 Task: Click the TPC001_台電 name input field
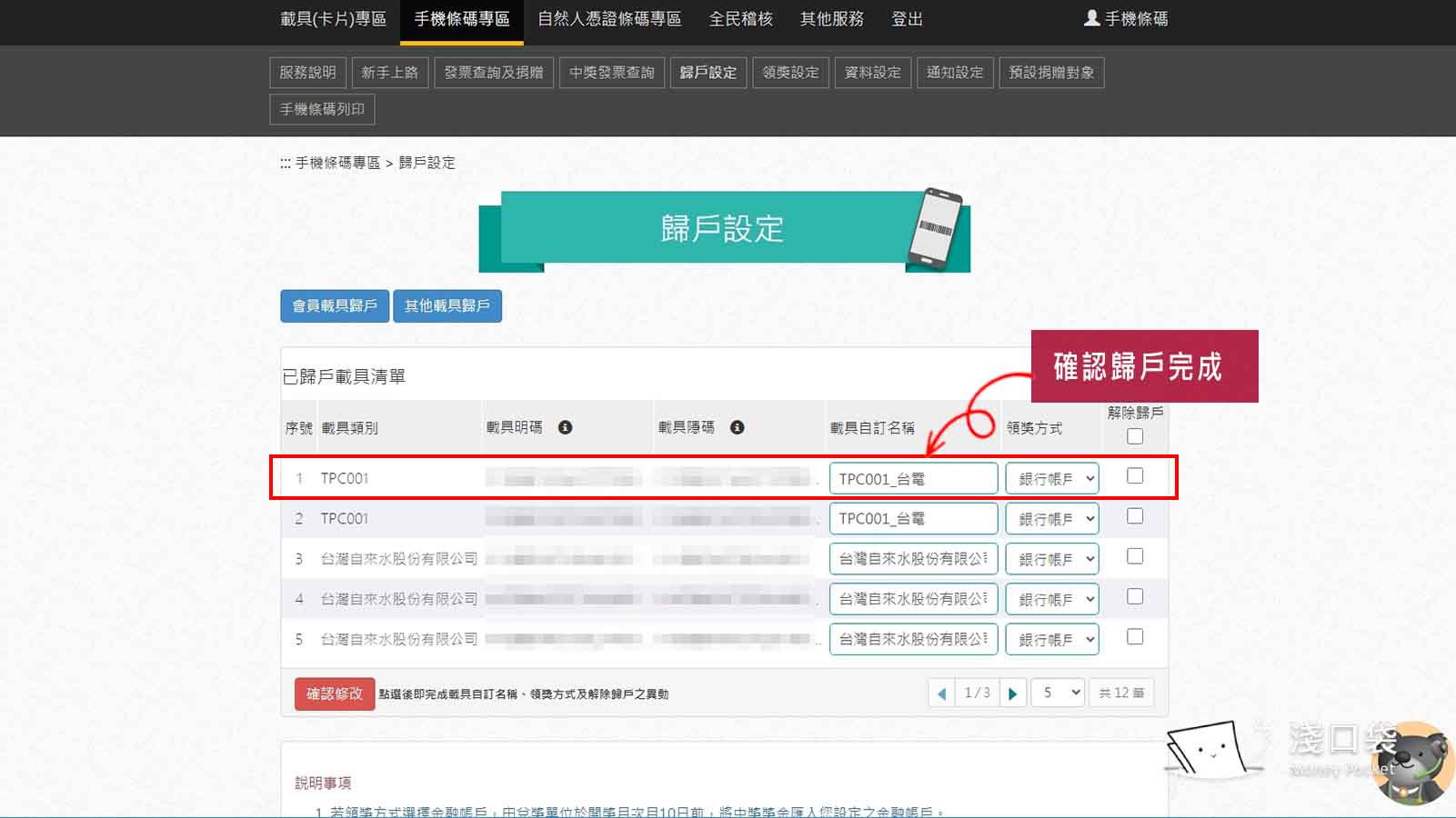point(912,477)
